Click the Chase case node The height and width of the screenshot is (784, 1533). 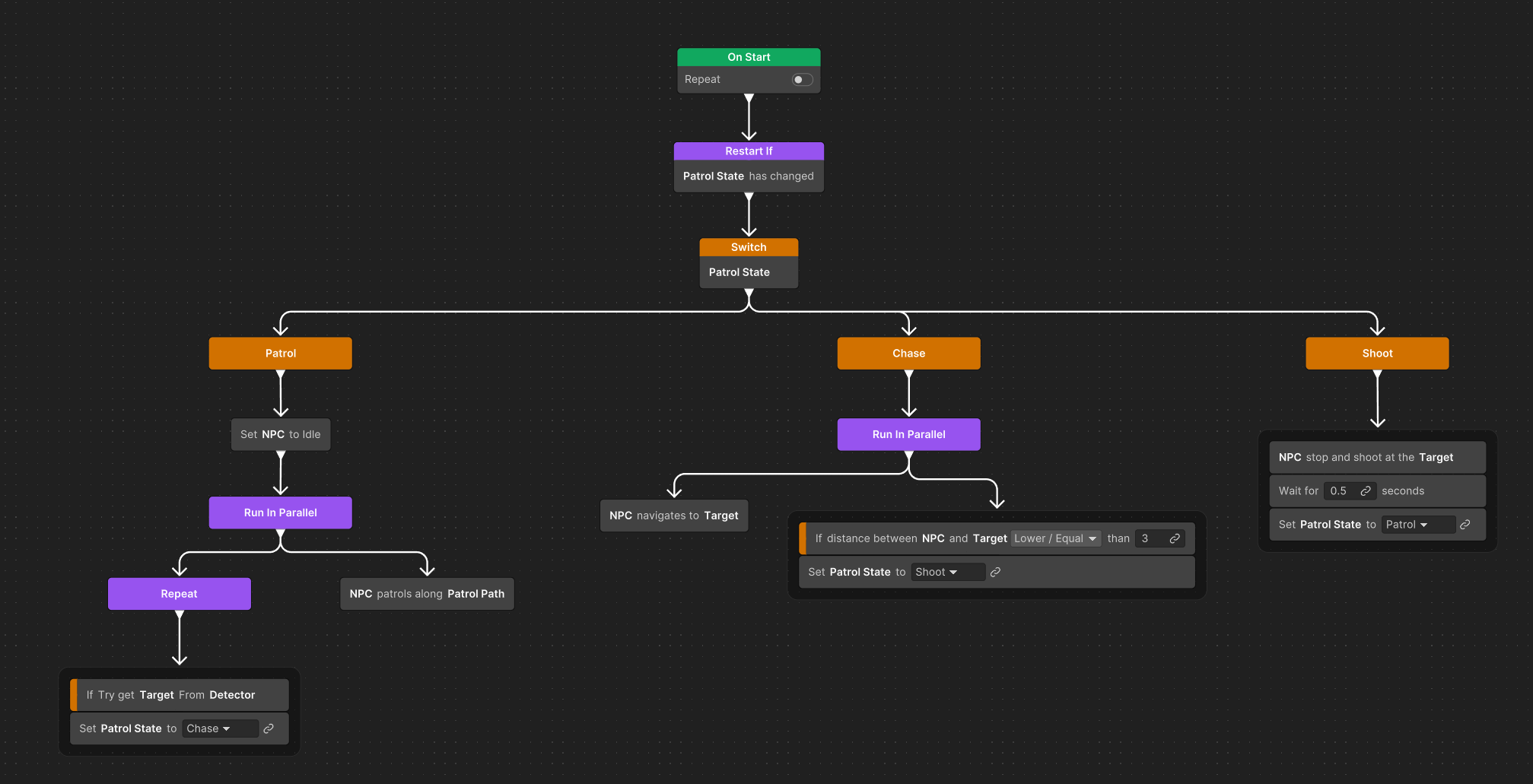click(908, 353)
